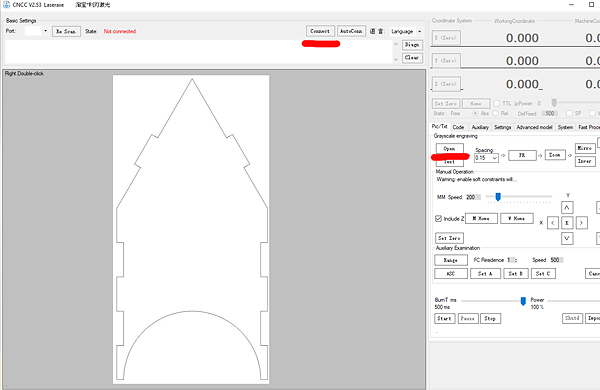This screenshot has height=390, width=600.
Task: Click the center jog pad button
Action: pos(567,223)
